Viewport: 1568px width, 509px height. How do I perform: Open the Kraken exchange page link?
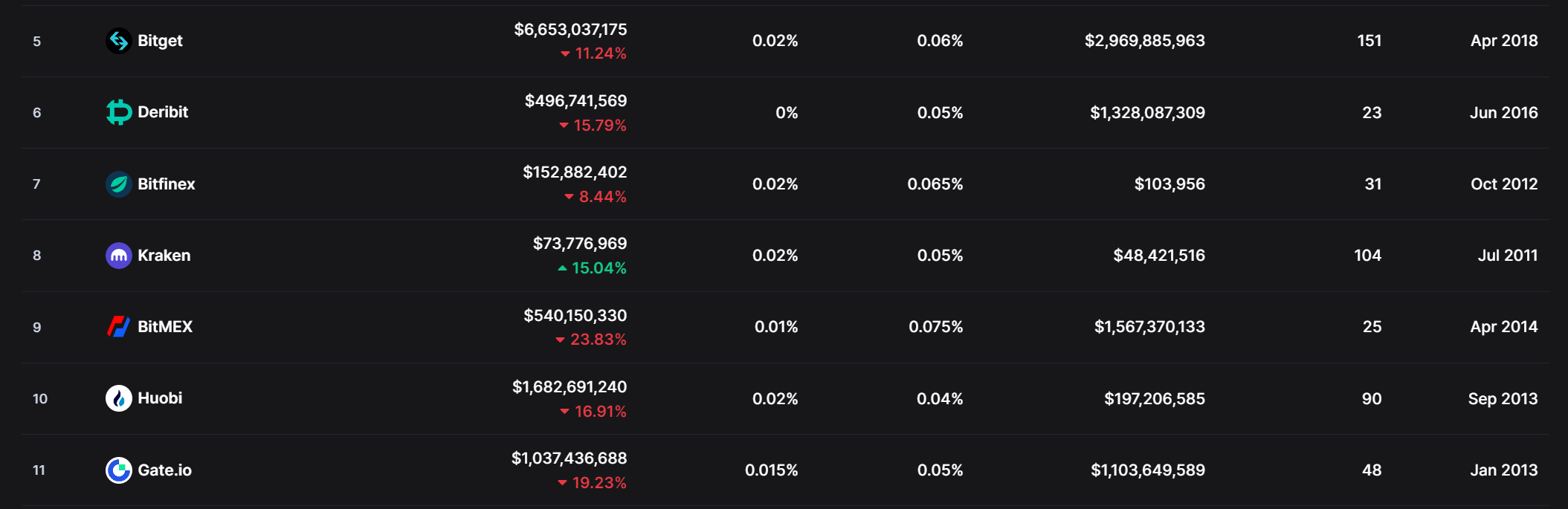click(164, 256)
